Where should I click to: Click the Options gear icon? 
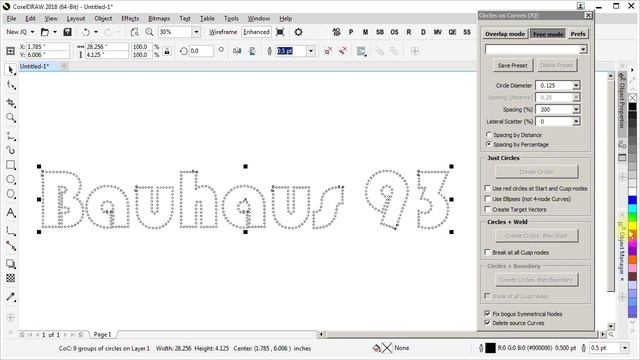298,32
